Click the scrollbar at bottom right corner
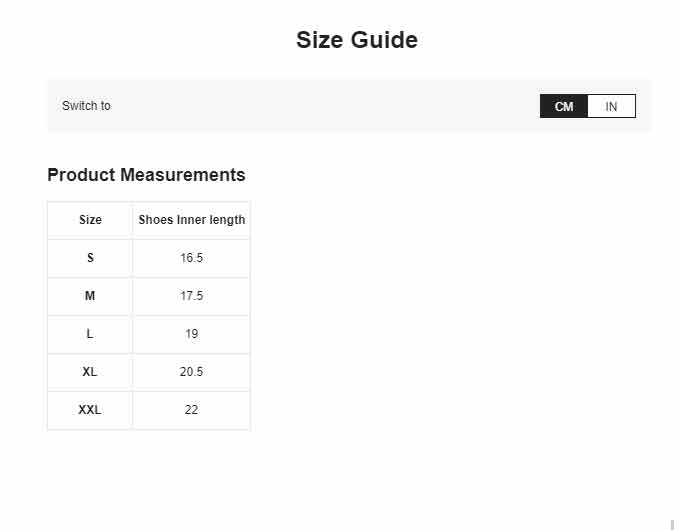Screen dimensions: 674x530 click(x=672, y=525)
